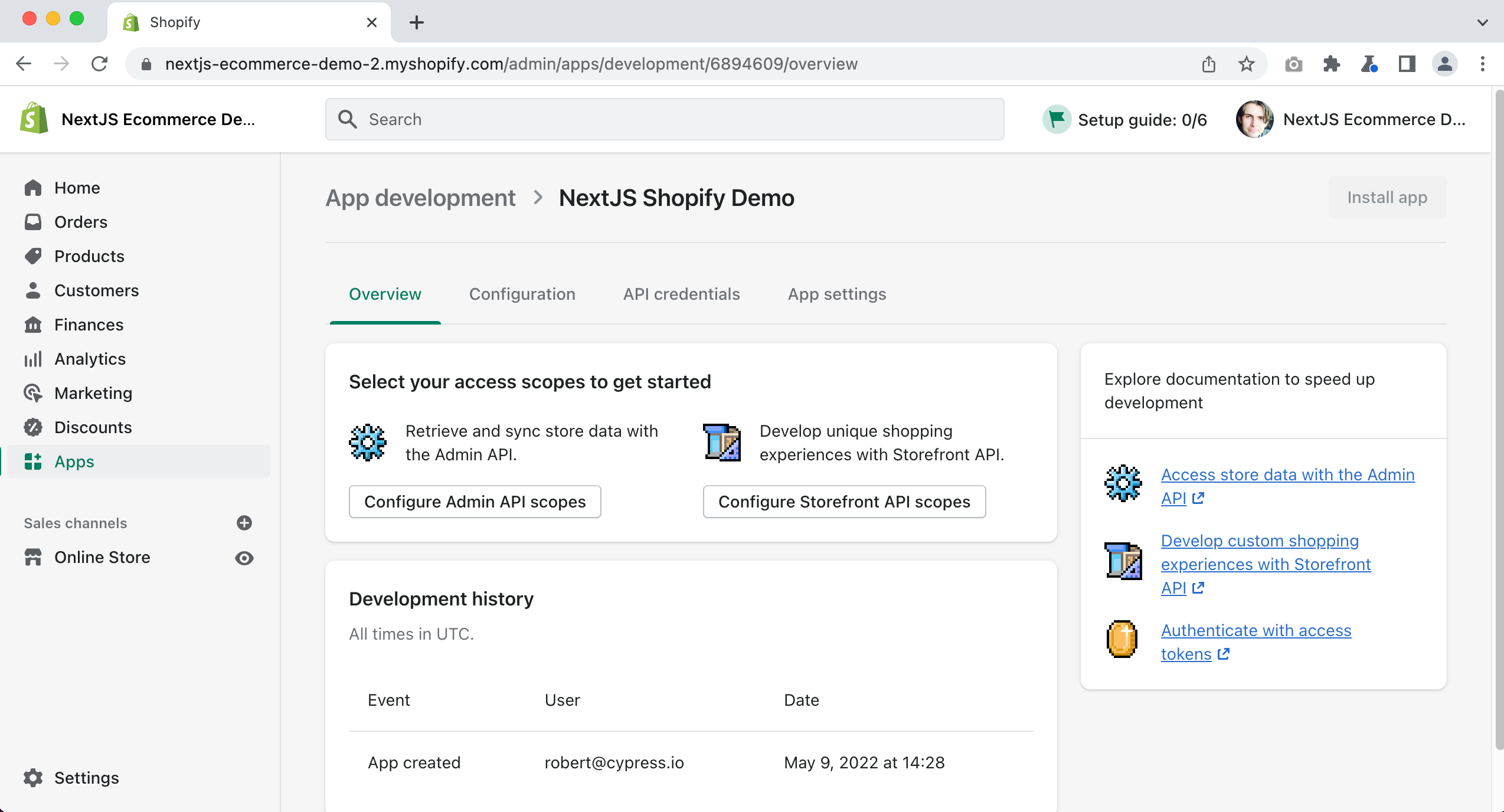Viewport: 1504px width, 812px height.
Task: Open the Orders inbox icon
Action: (33, 222)
